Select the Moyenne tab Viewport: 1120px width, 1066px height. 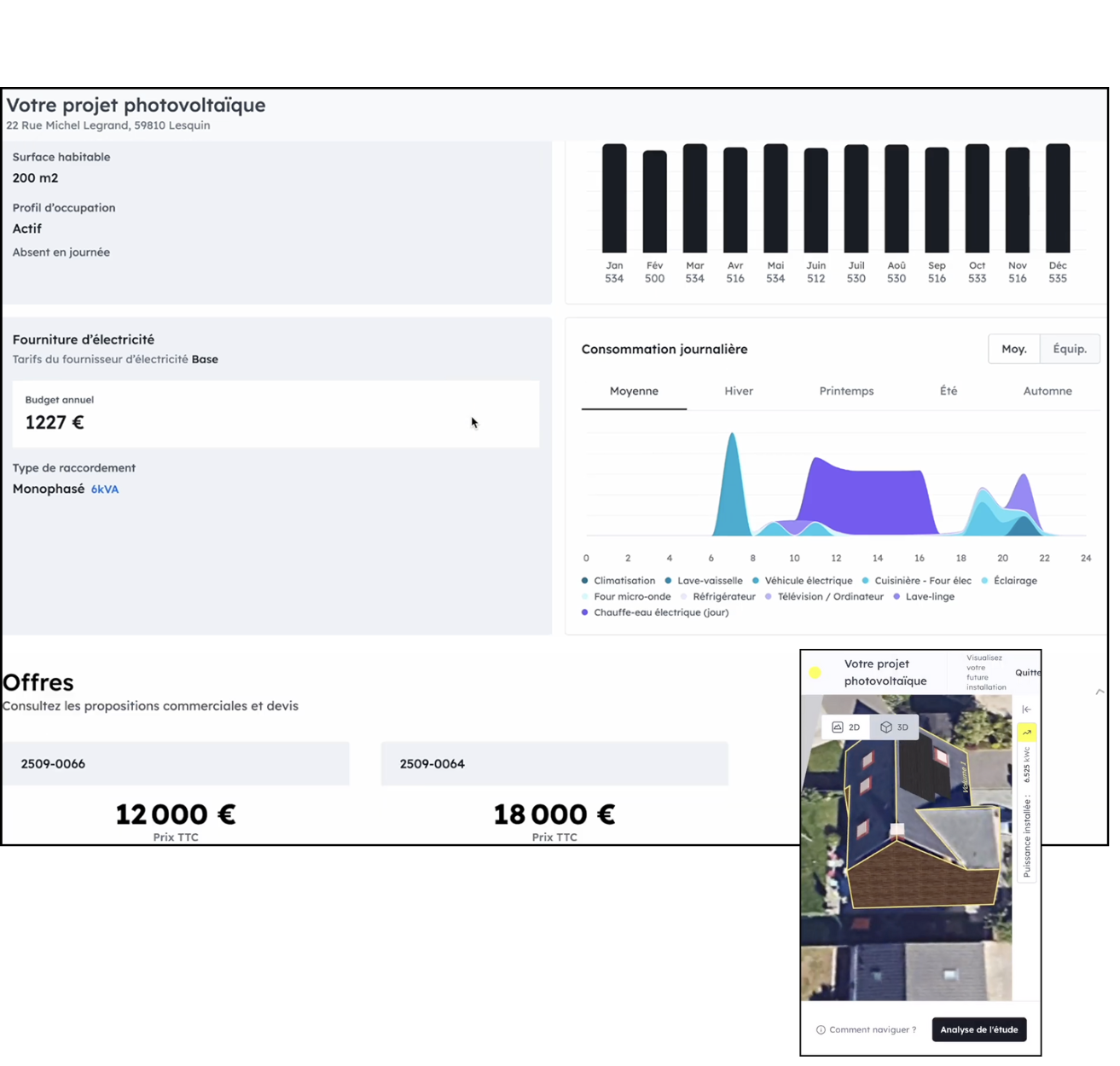(x=634, y=391)
